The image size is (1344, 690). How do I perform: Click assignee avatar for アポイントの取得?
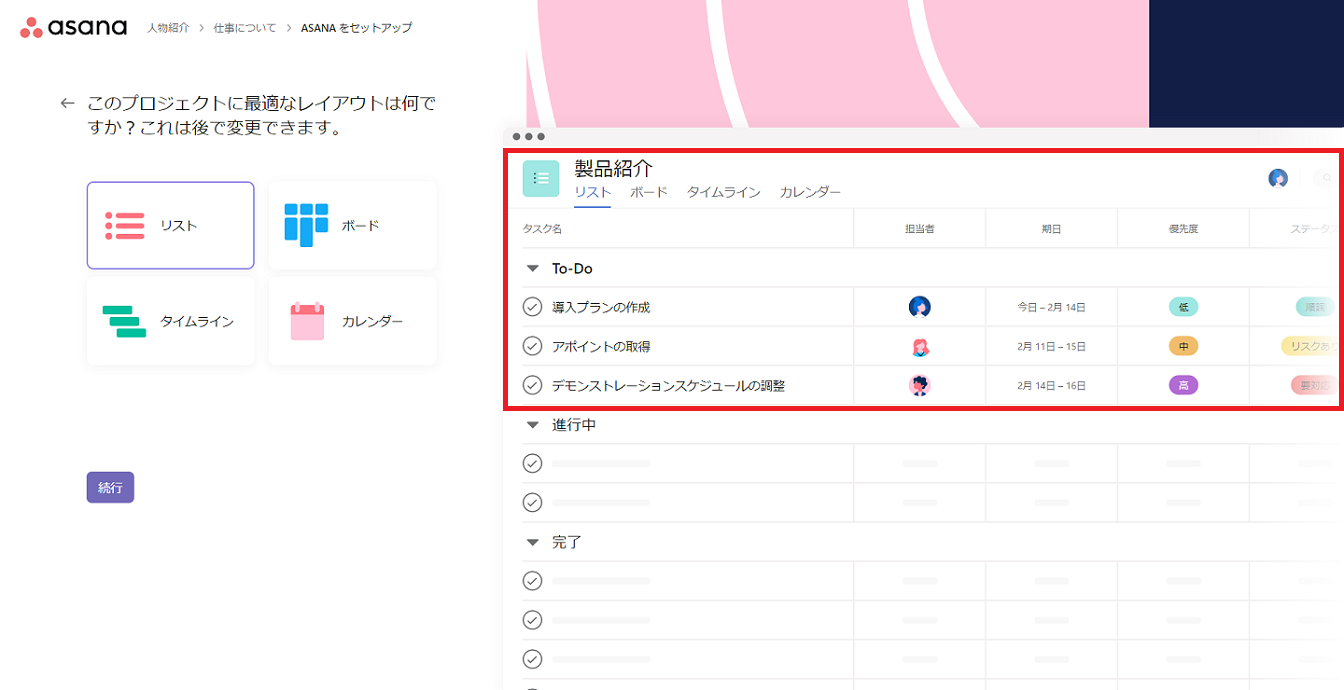[x=920, y=346]
